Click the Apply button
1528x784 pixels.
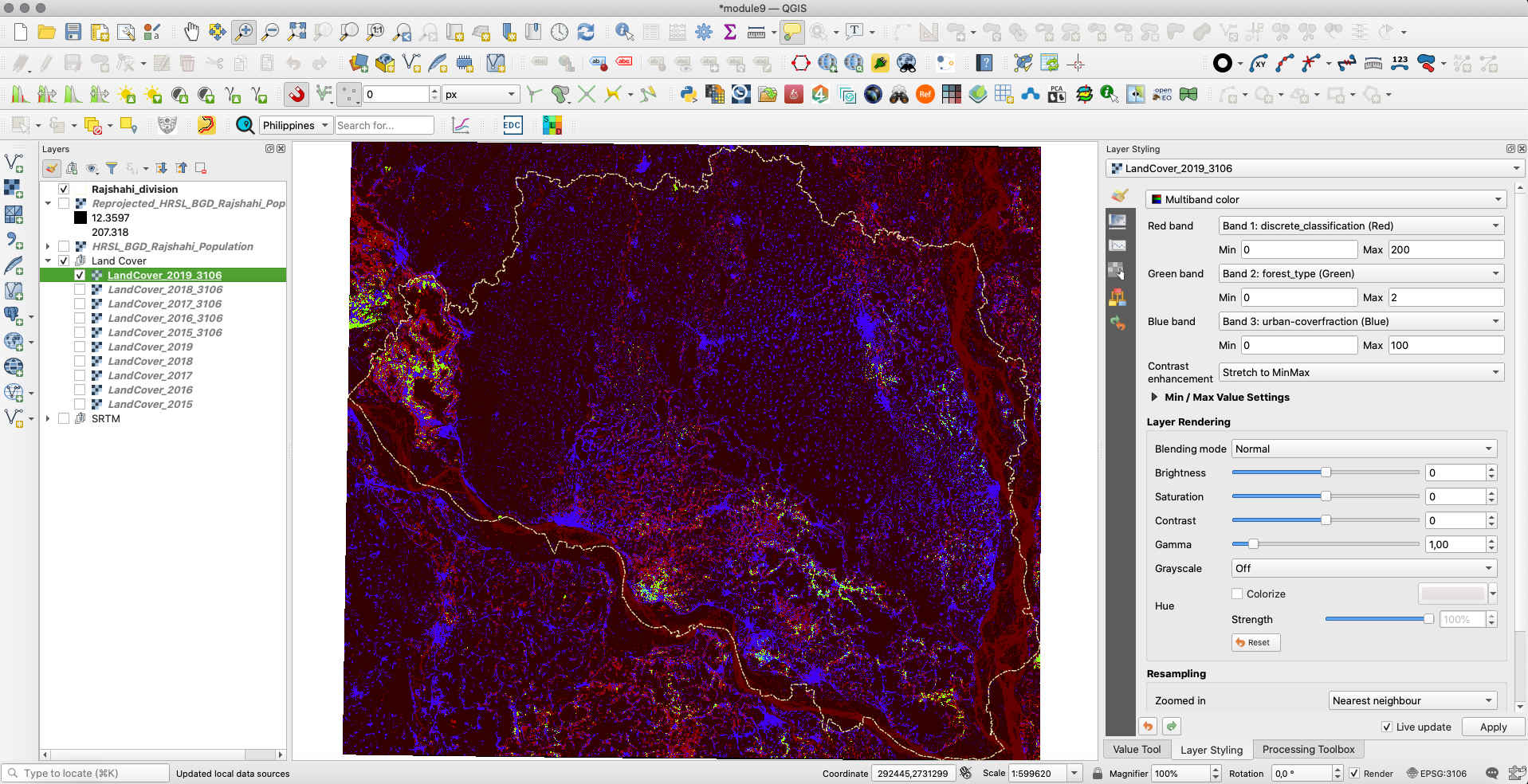[x=1493, y=727]
